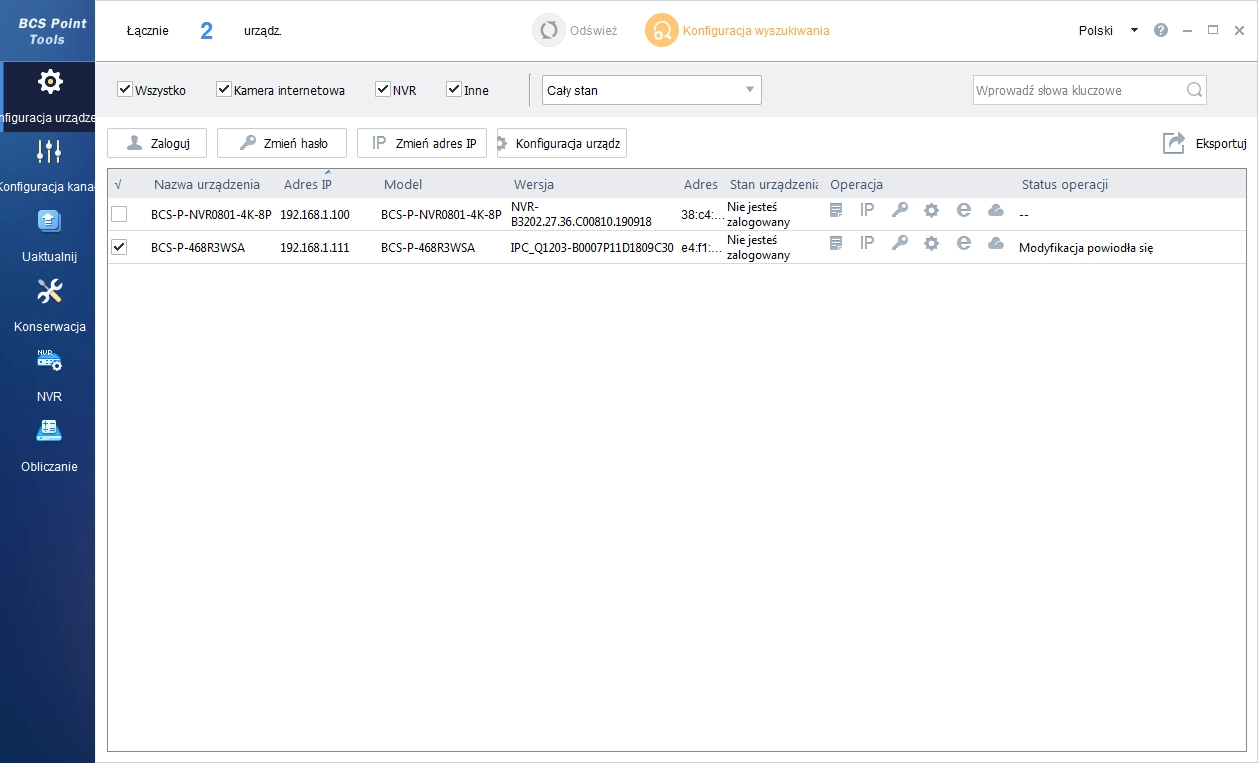
Task: Open web browser icon for BCS-P-468R3WSA
Action: click(963, 242)
